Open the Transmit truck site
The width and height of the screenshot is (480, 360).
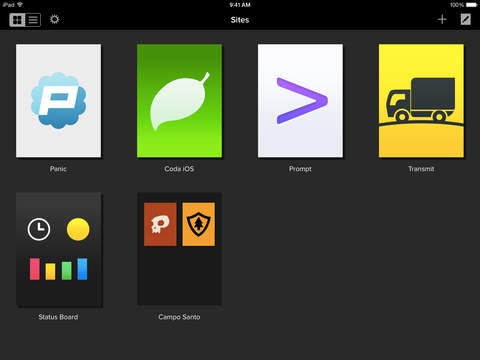point(421,101)
